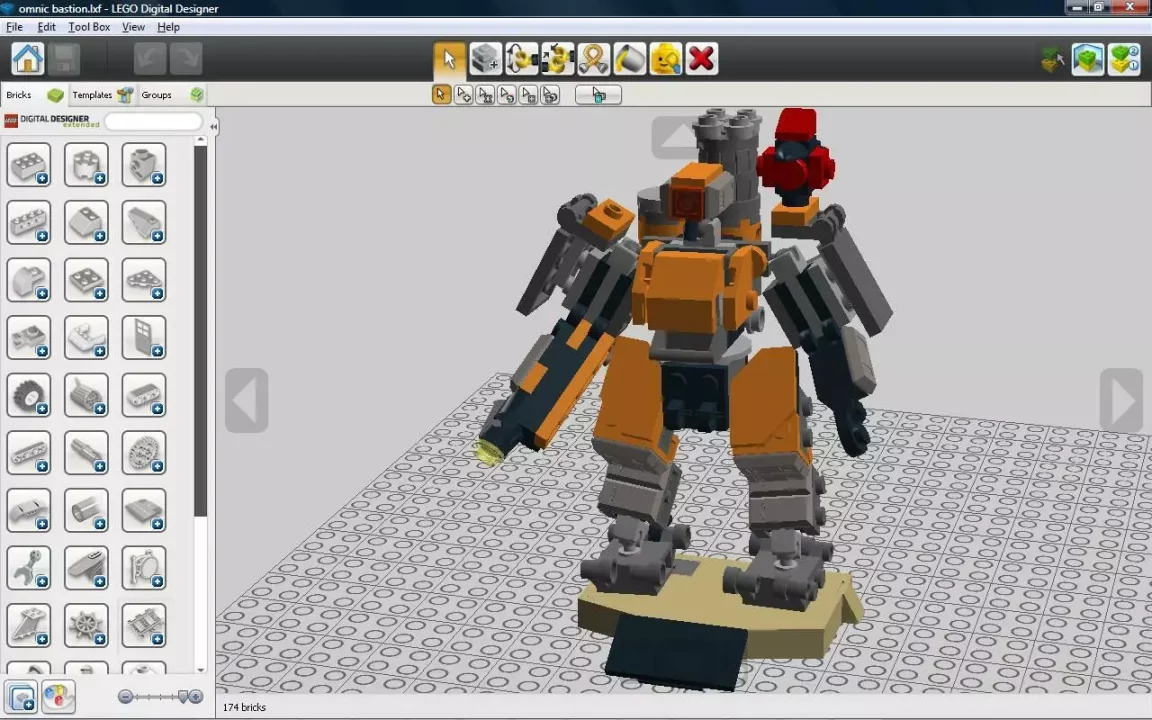Expand the round bricks category
Image resolution: width=1152 pixels, height=720 pixels.
86,165
